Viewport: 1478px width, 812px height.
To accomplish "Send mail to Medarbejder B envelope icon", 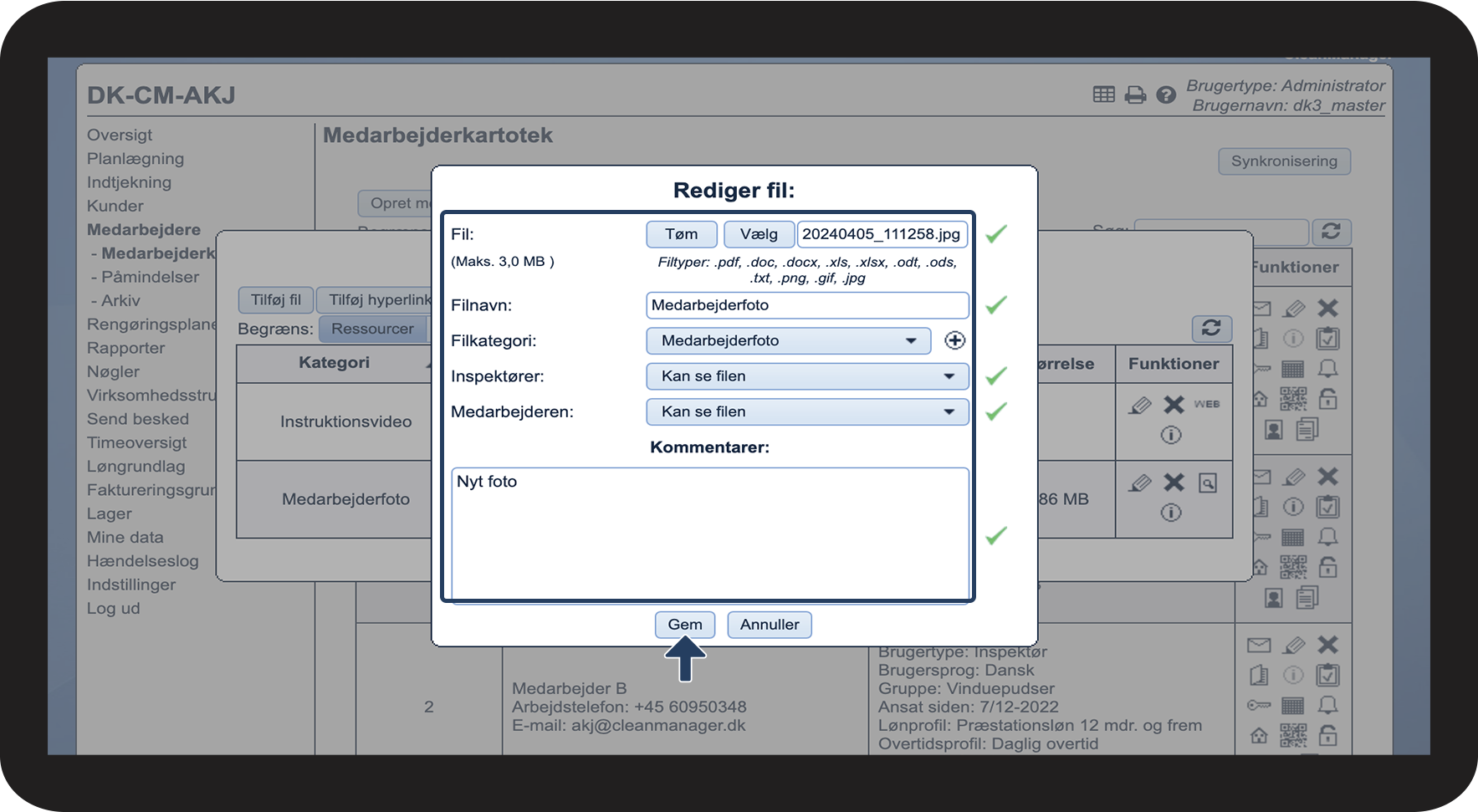I will [x=1259, y=645].
